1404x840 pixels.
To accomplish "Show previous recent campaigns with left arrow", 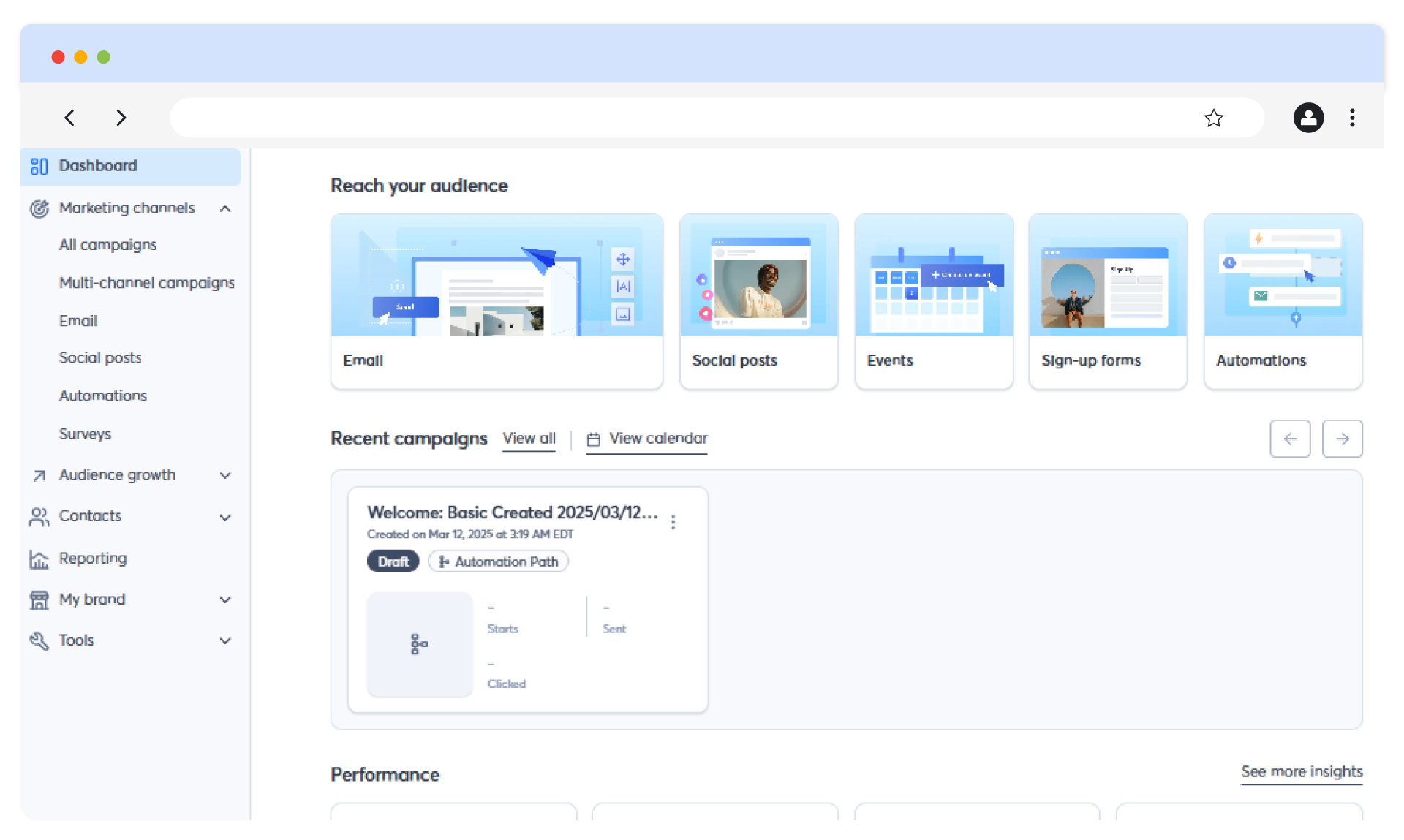I will point(1290,439).
